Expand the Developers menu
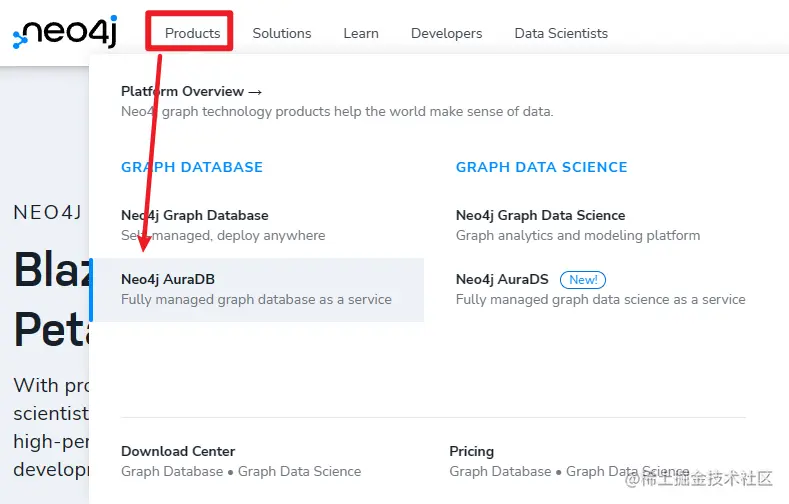789x504 pixels. pos(446,33)
